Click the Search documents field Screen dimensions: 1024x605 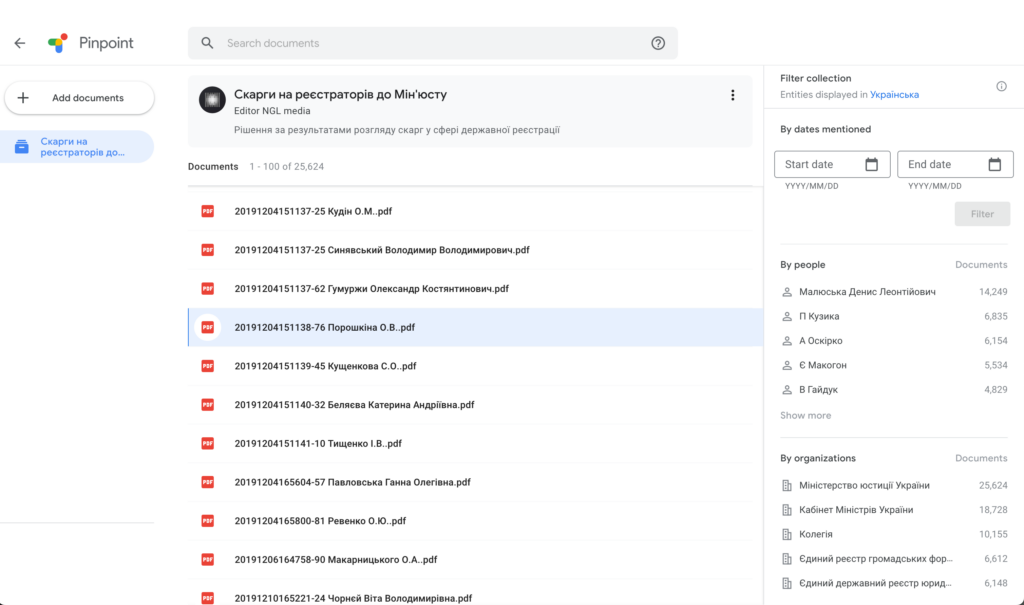click(430, 43)
